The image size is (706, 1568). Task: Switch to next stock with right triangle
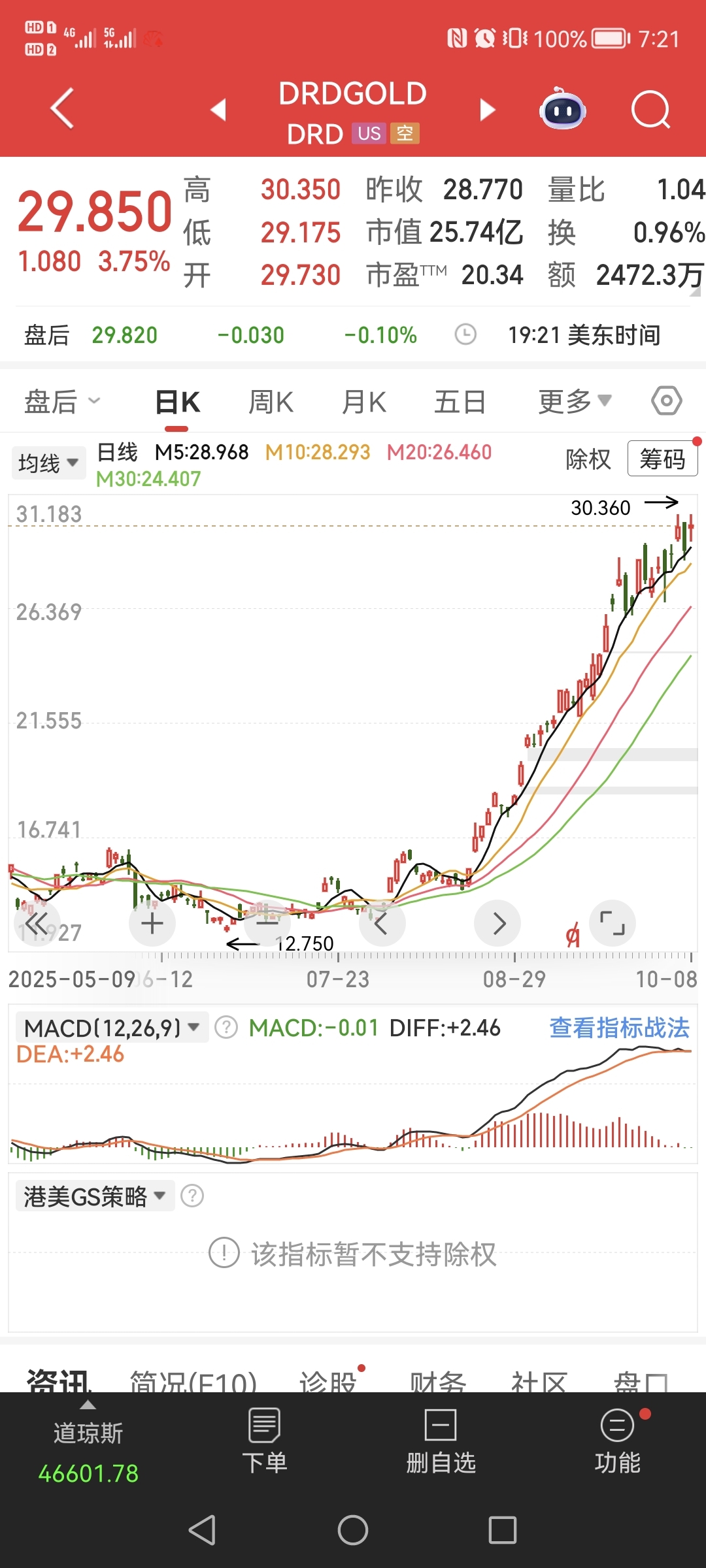click(x=487, y=109)
